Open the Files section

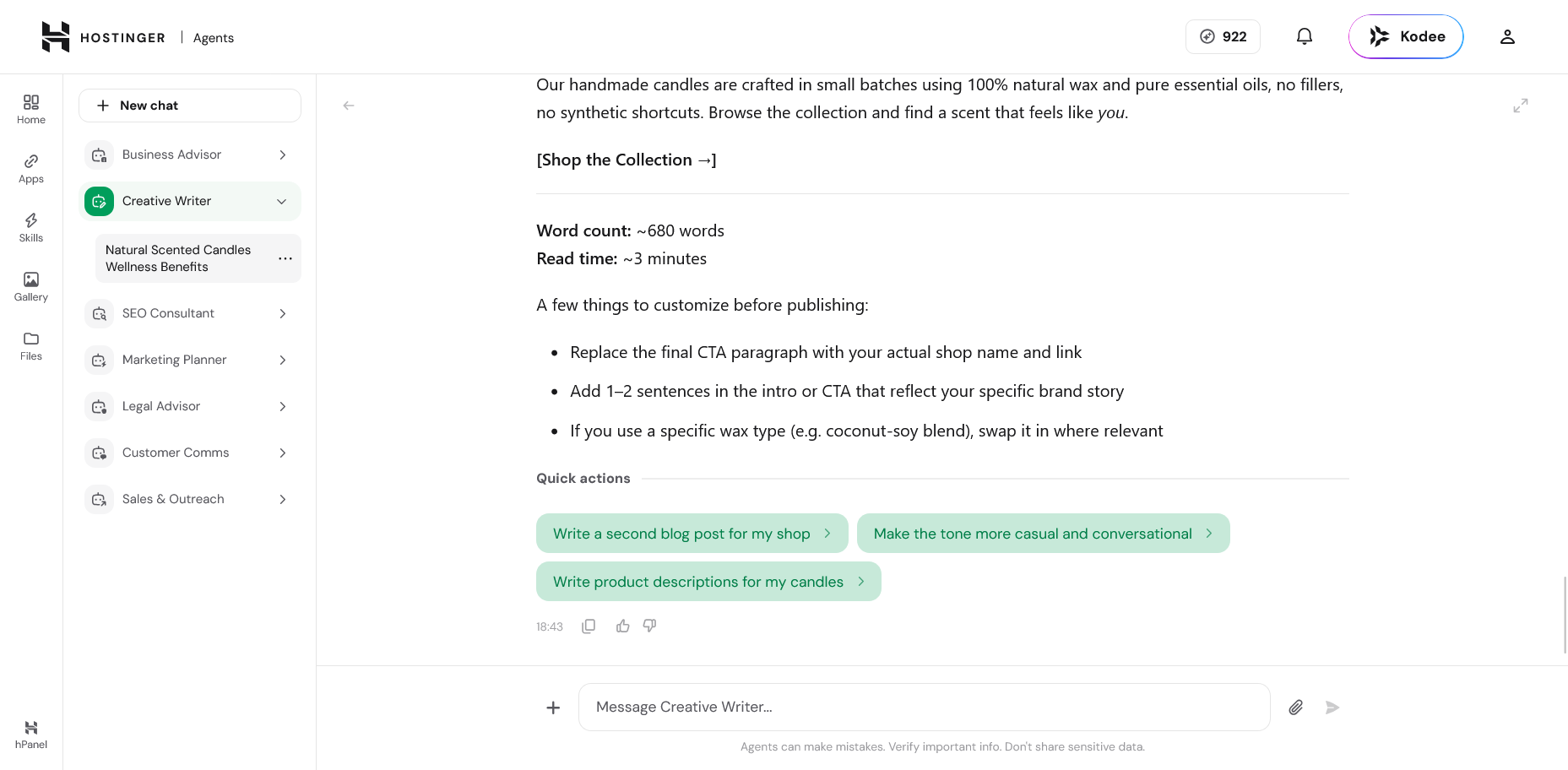(31, 345)
